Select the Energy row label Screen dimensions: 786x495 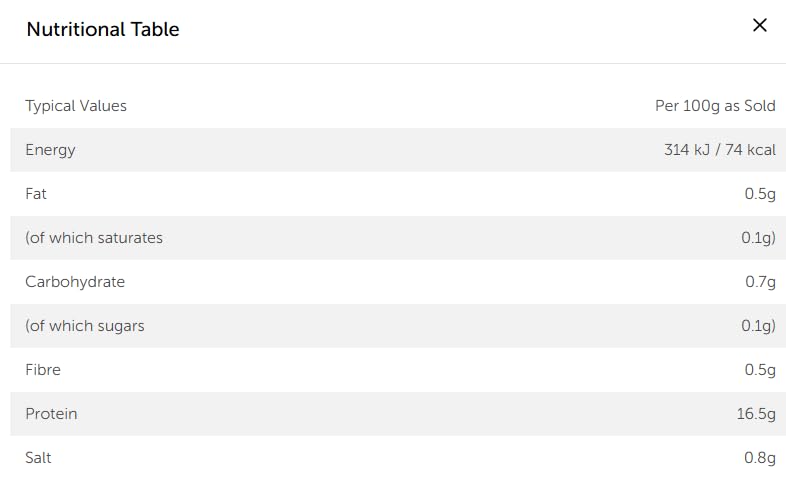[x=50, y=150]
